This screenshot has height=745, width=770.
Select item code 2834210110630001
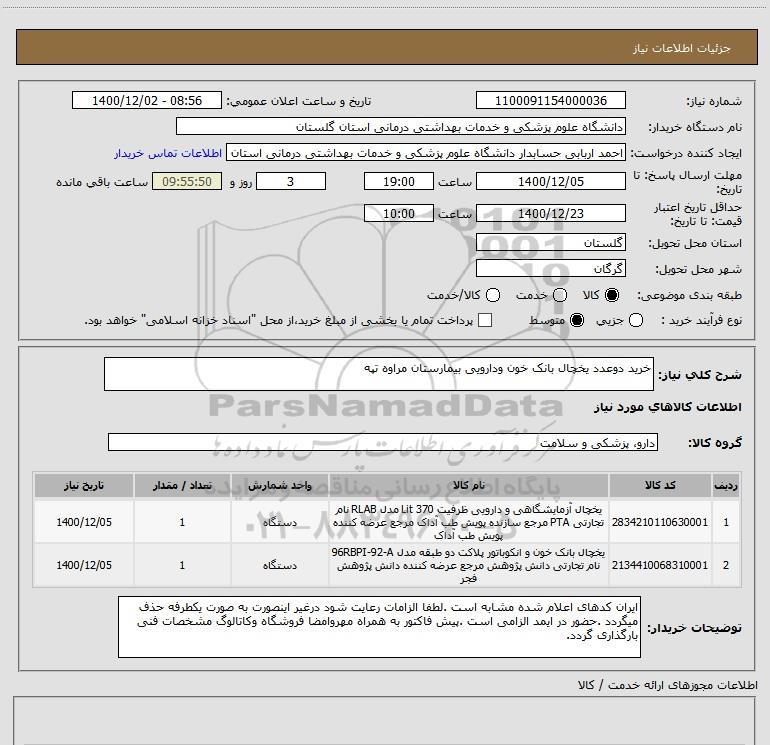[660, 522]
